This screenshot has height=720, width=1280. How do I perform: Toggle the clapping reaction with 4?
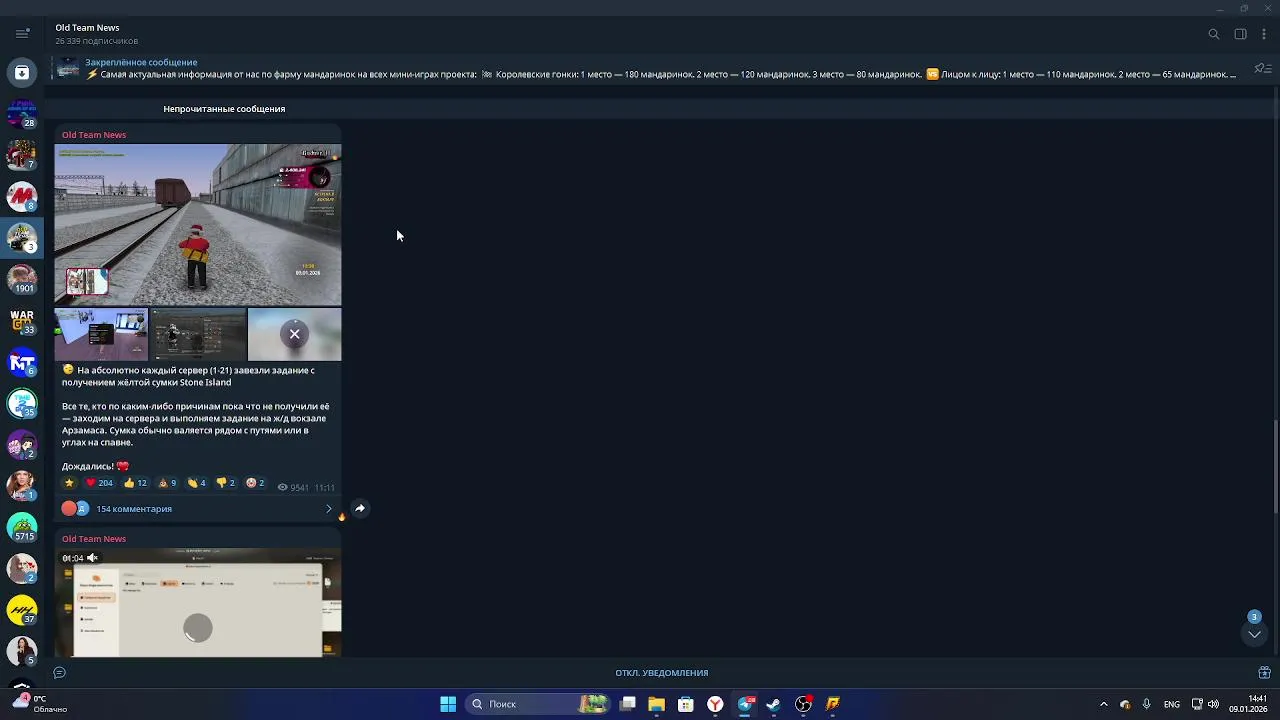point(196,483)
